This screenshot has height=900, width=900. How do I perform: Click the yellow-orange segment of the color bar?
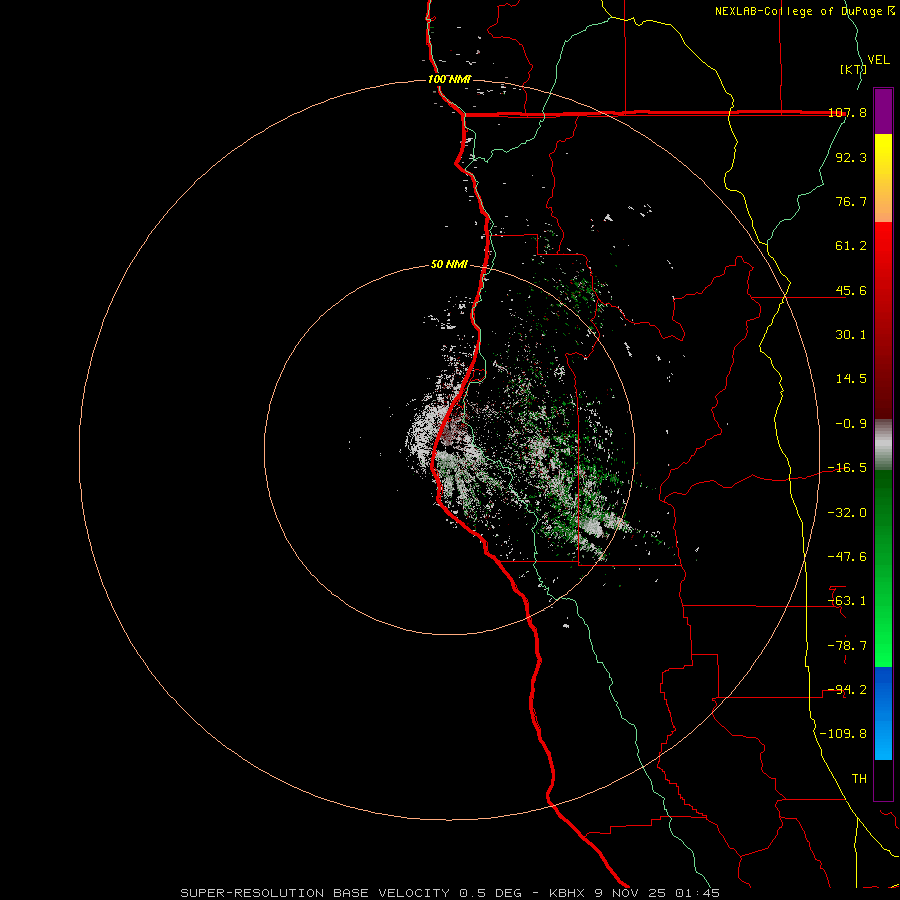[883, 178]
